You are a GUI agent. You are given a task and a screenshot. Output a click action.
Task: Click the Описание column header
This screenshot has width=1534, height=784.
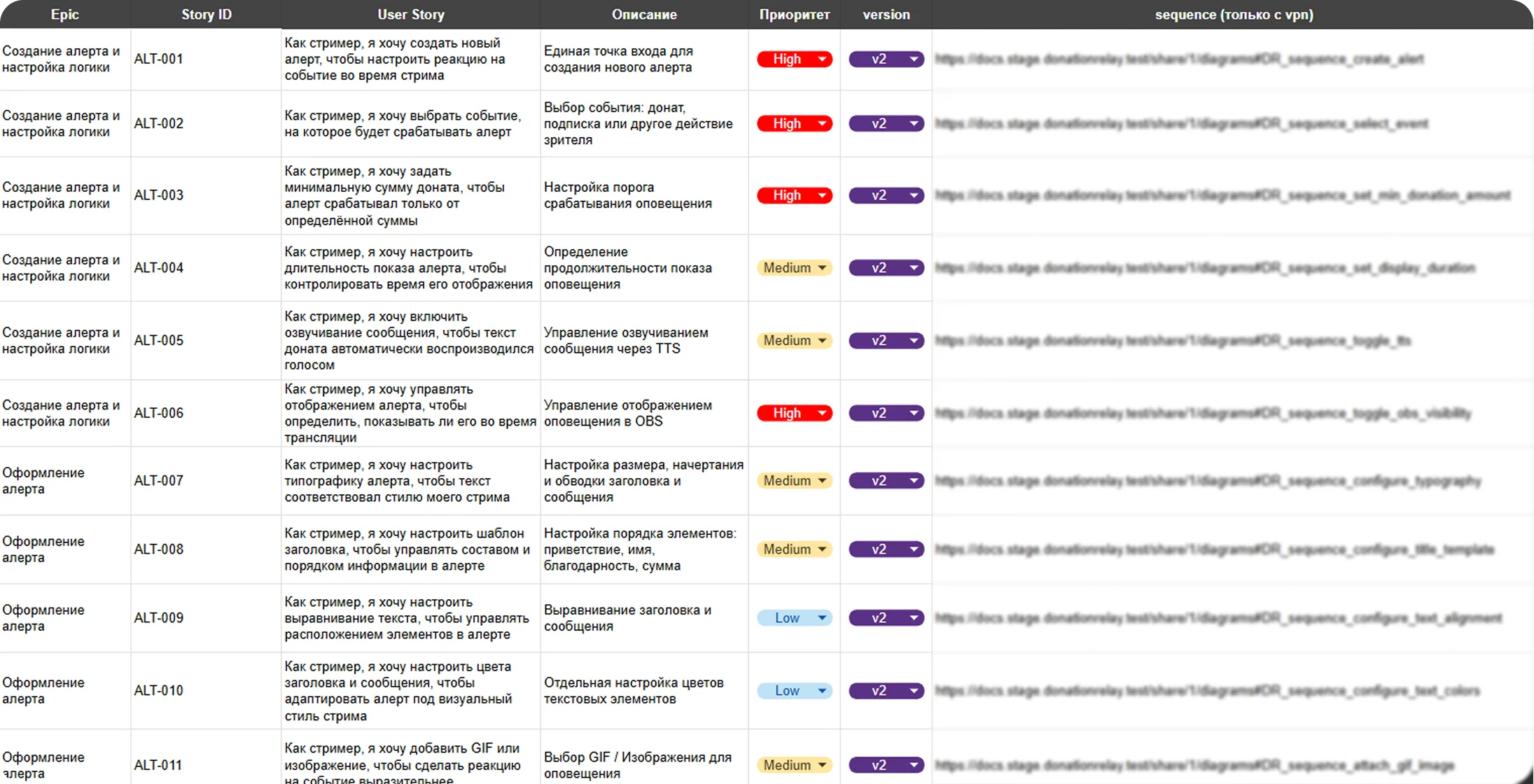644,15
